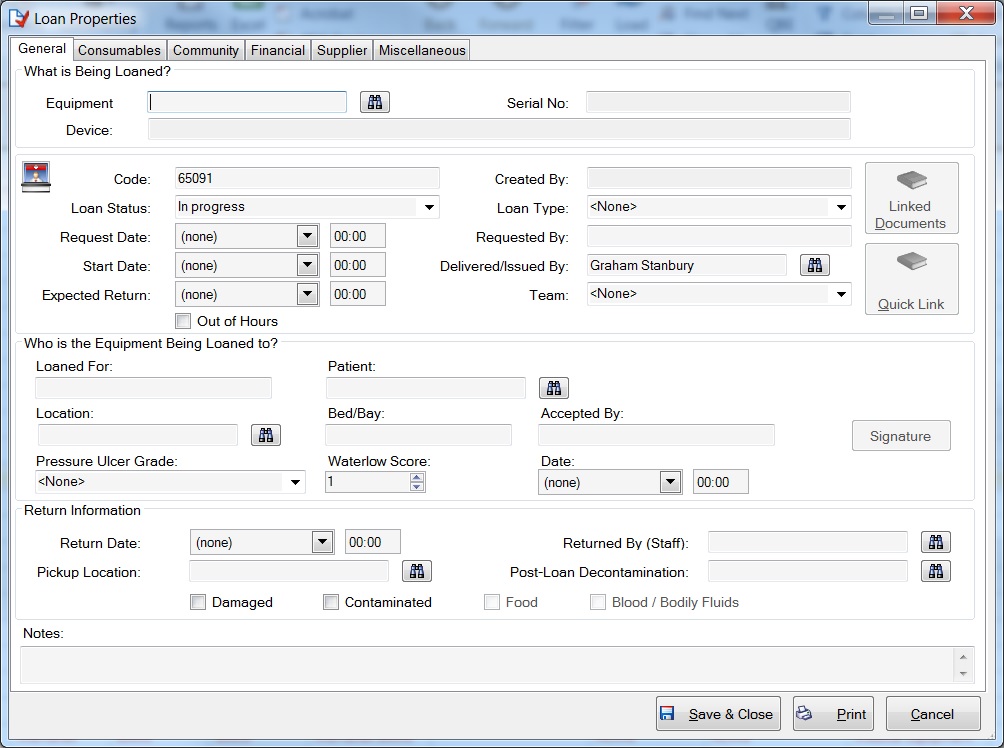Close the Loan Properties window

pos(966,13)
